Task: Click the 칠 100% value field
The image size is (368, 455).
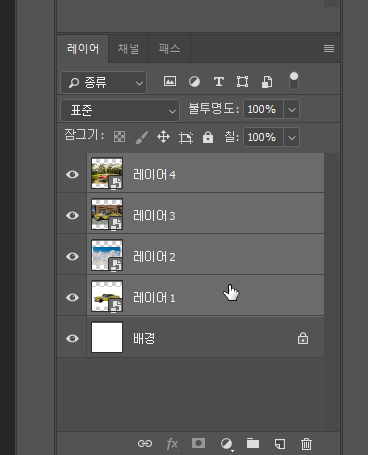Action: pos(263,137)
